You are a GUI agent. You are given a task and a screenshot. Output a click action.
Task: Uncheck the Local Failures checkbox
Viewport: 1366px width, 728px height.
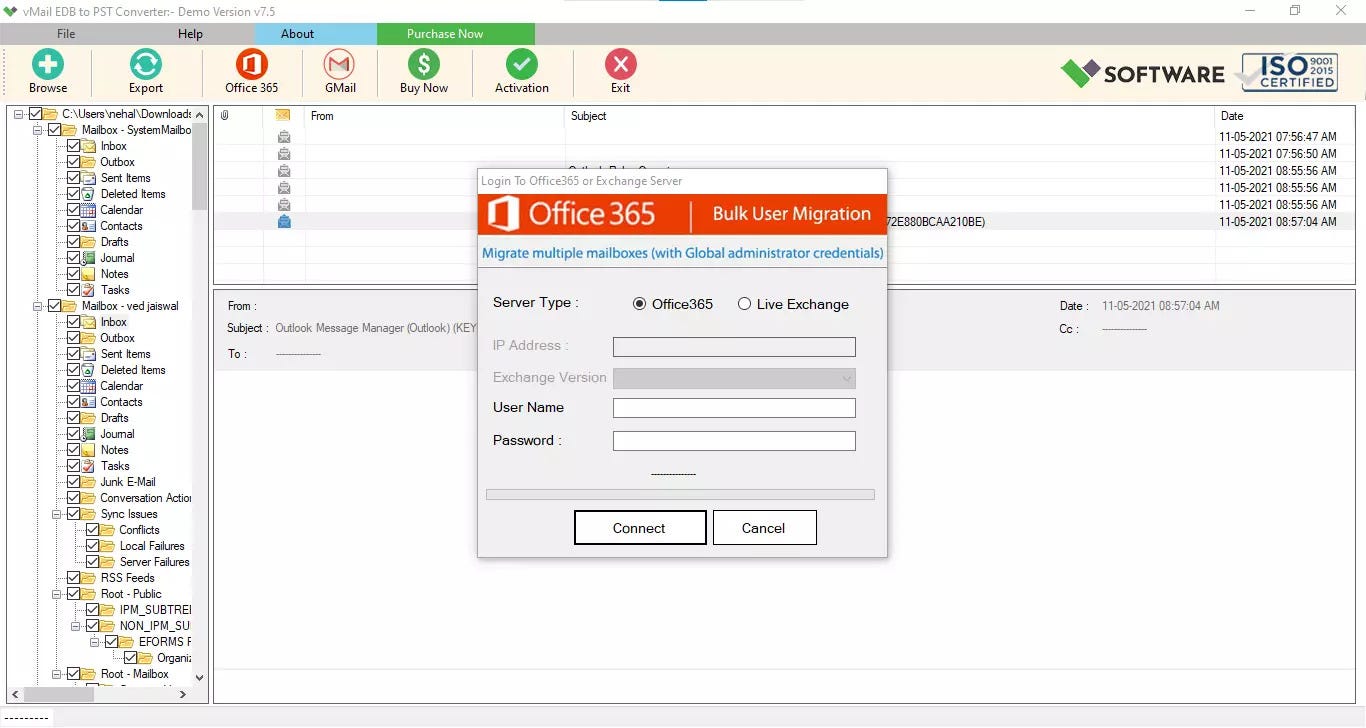93,546
